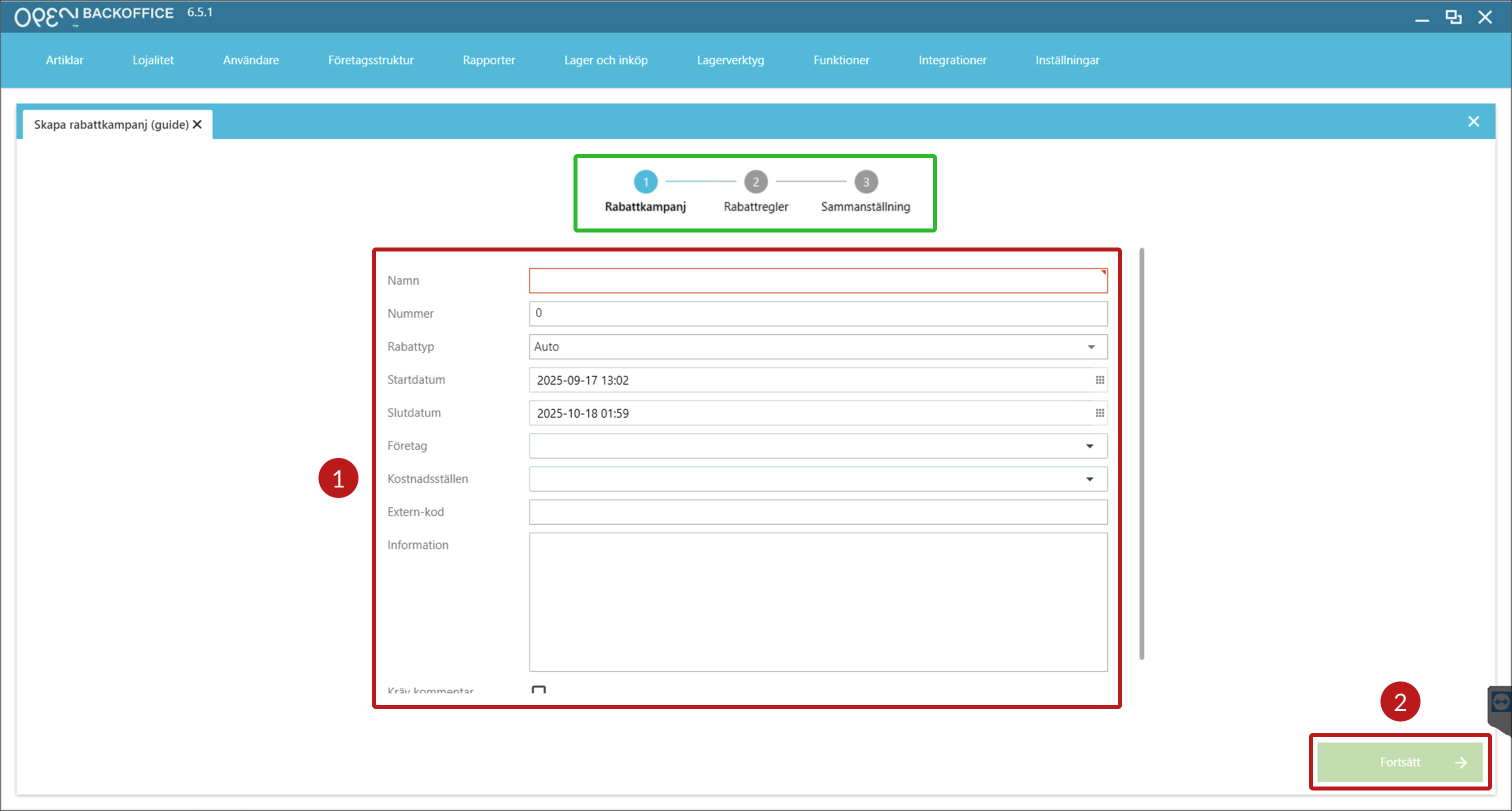The width and height of the screenshot is (1512, 811).
Task: Click step 3 Sammanställning circle
Action: tap(865, 182)
